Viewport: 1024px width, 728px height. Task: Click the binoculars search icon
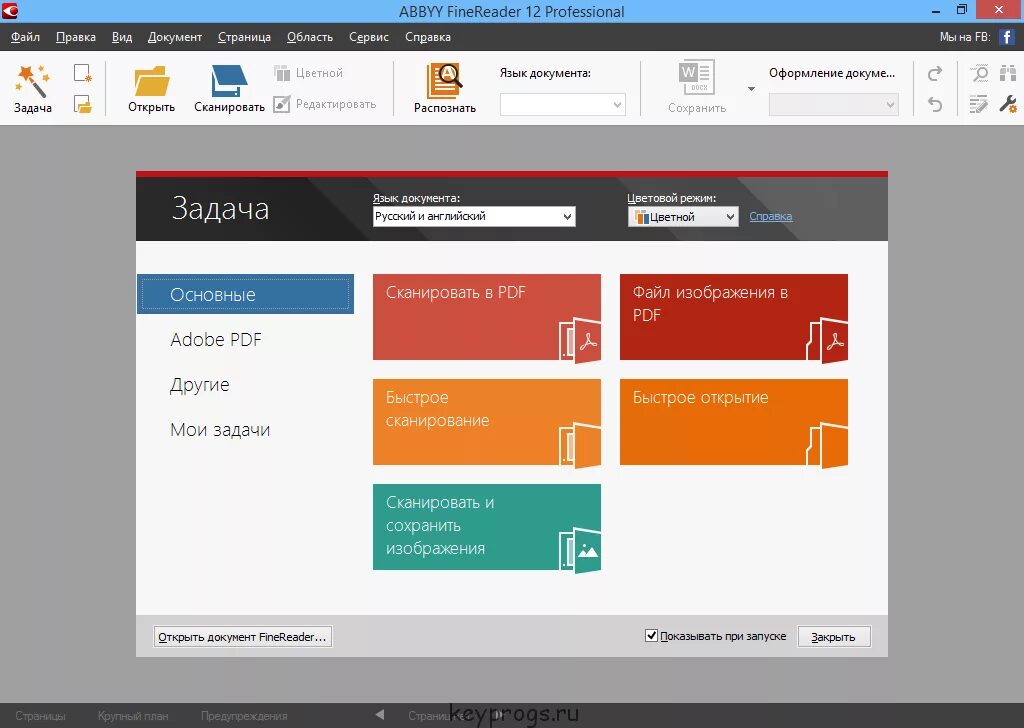1008,73
